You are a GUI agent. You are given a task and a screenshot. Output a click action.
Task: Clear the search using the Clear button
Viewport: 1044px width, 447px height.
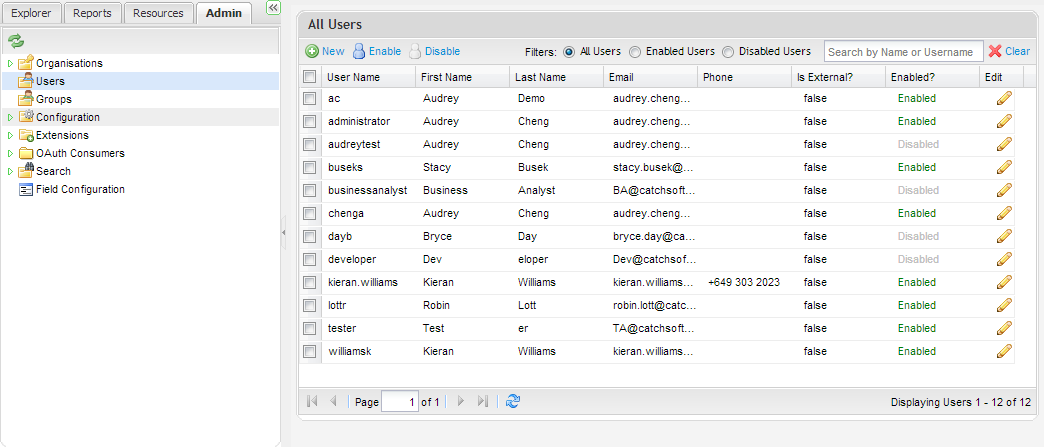[x=1009, y=51]
